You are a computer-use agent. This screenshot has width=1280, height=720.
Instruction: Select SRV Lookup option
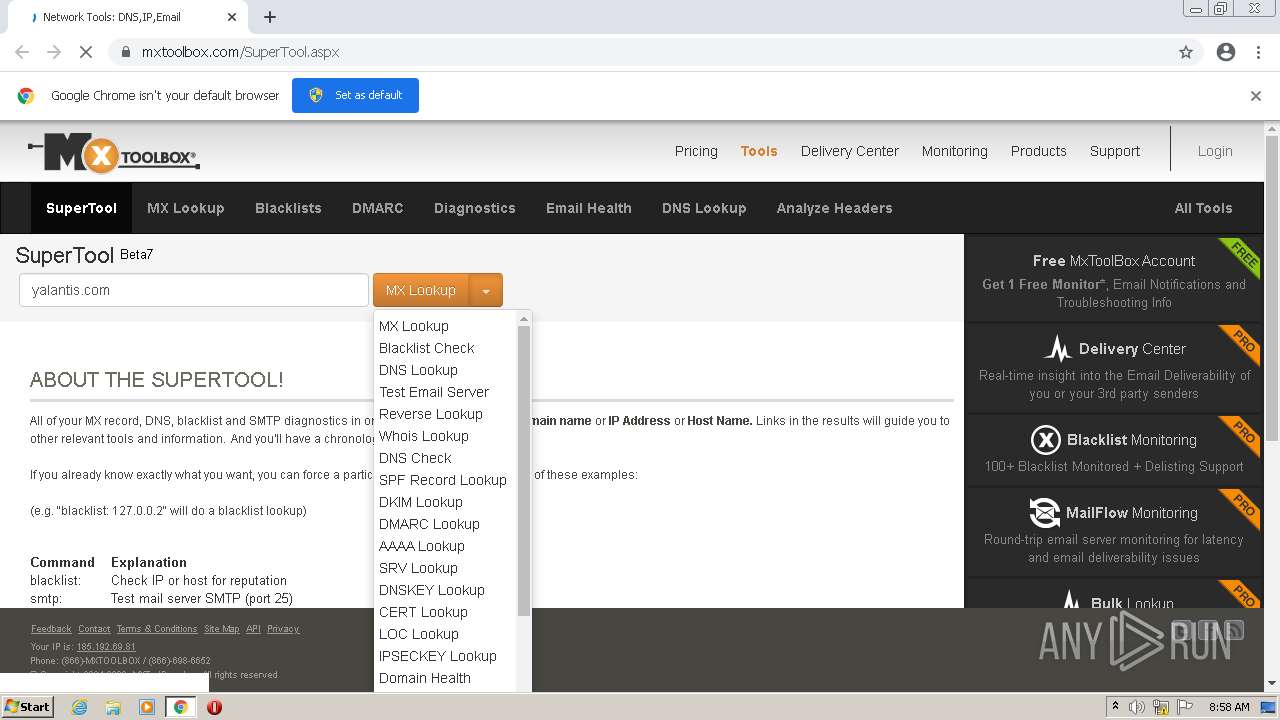(418, 568)
